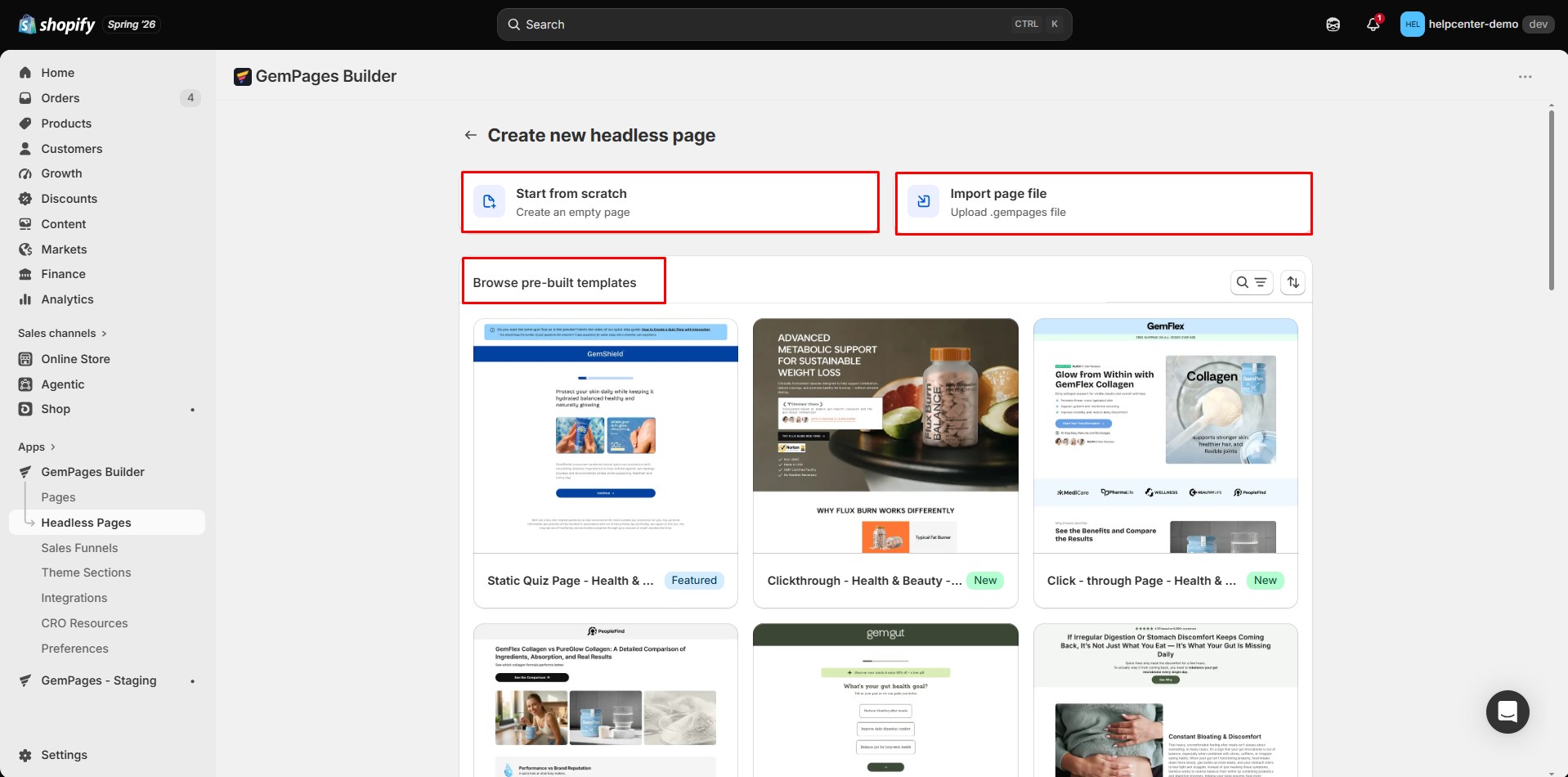This screenshot has height=777, width=1568.
Task: Click the page vertical scrollbar
Action: tap(1551, 200)
